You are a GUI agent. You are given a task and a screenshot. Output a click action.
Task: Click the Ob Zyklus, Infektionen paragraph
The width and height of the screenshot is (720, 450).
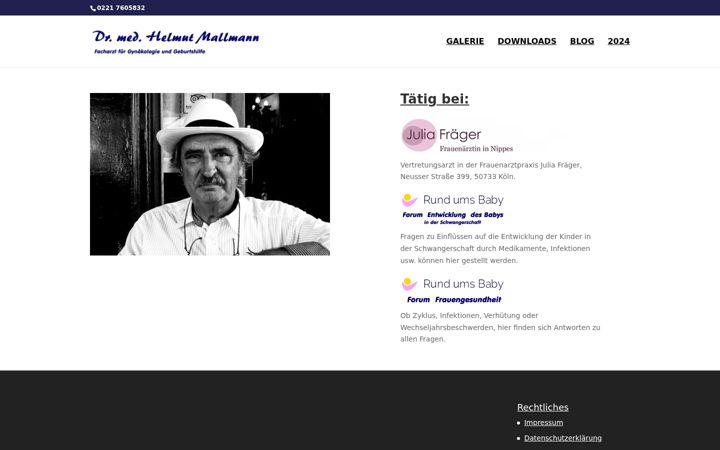(500, 327)
